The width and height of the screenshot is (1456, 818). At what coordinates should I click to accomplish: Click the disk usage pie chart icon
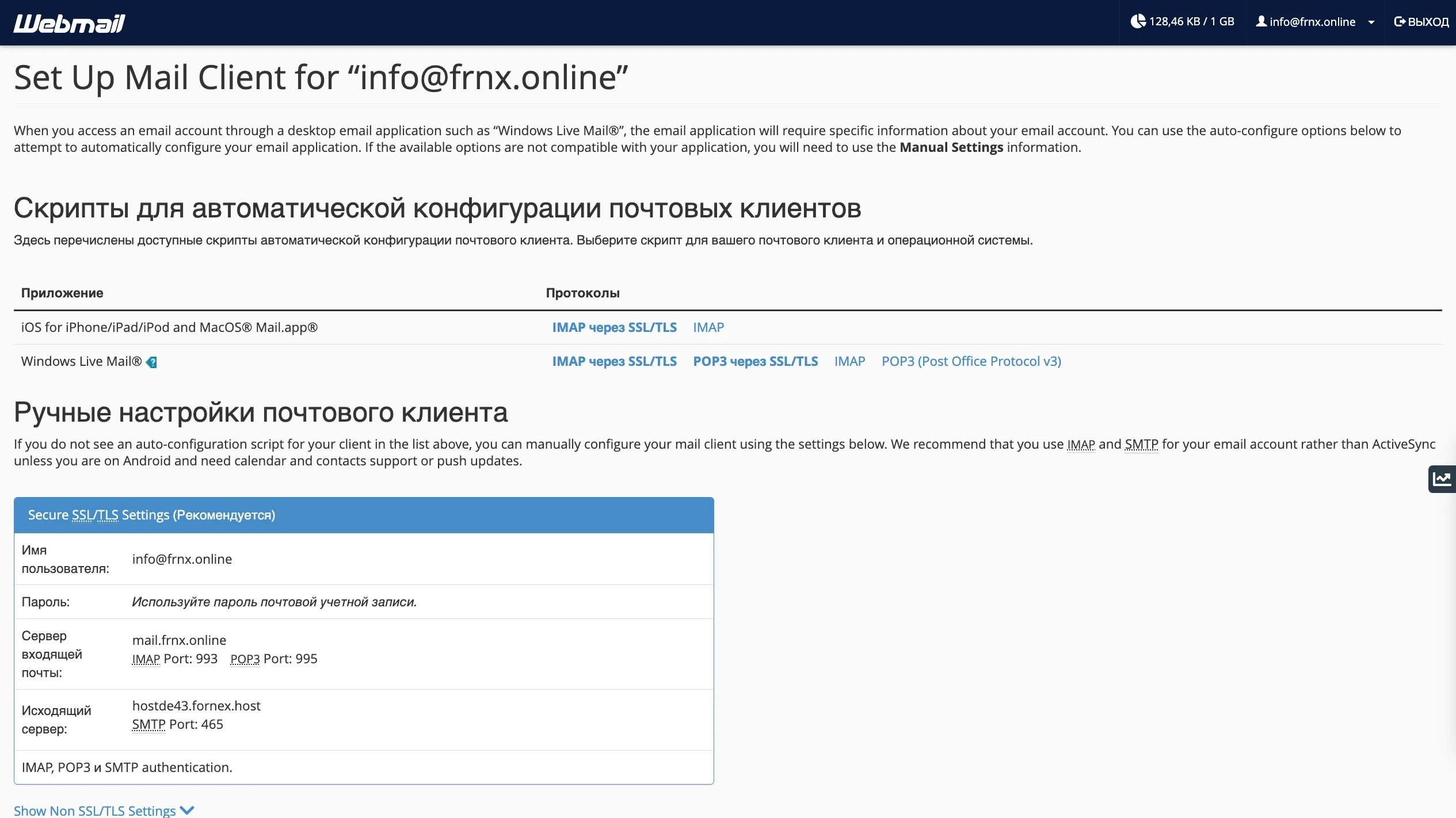1138,21
